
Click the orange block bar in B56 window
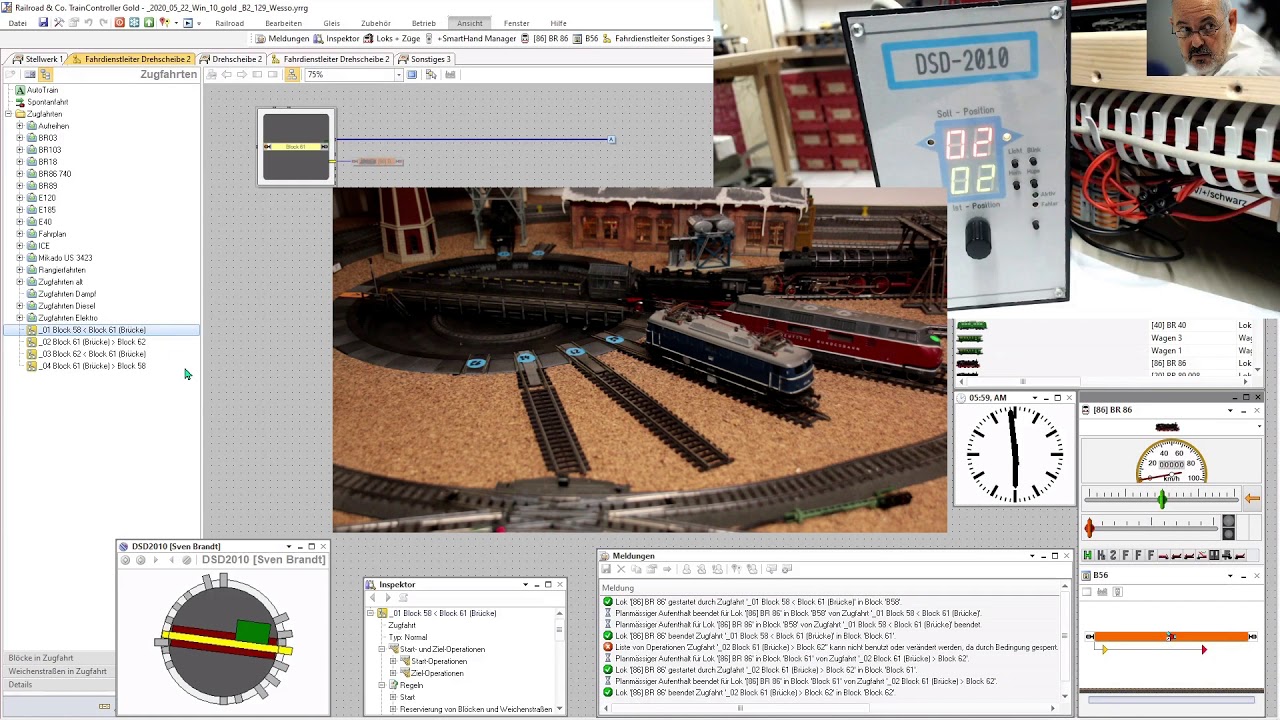pos(1171,636)
